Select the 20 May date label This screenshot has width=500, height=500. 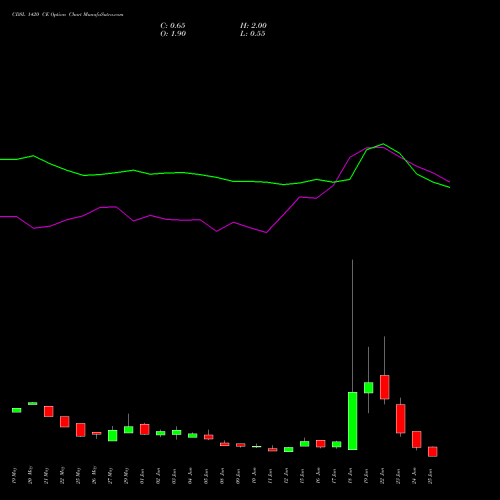click(30, 475)
